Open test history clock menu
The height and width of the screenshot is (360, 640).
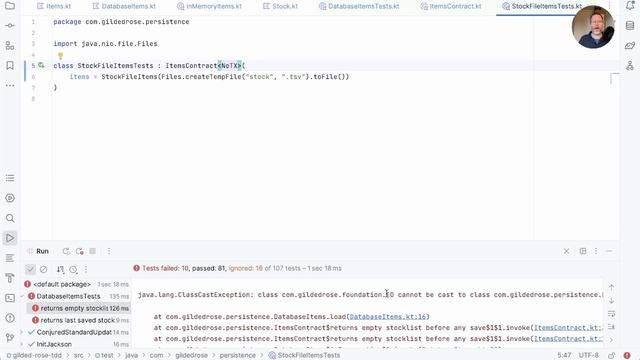[73, 269]
